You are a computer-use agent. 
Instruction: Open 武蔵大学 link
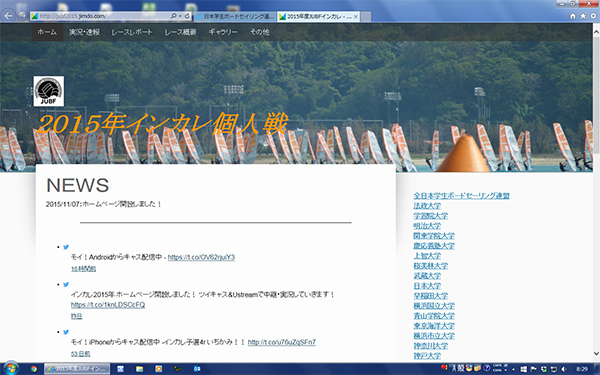(x=427, y=275)
